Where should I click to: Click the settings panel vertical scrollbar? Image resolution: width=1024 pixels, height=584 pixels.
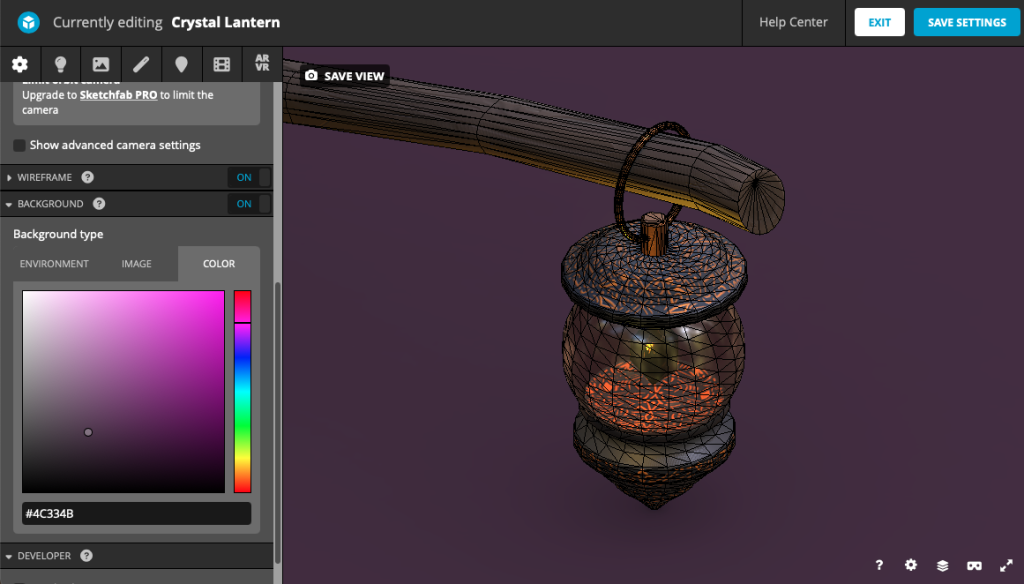[277, 423]
